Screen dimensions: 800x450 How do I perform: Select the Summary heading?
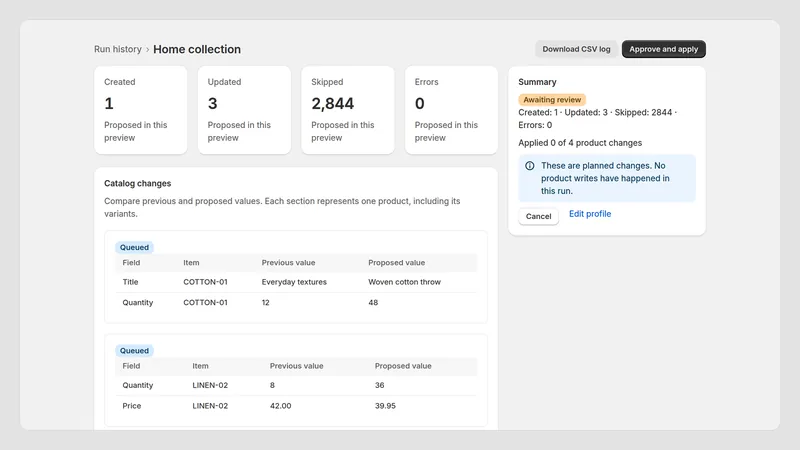(537, 82)
